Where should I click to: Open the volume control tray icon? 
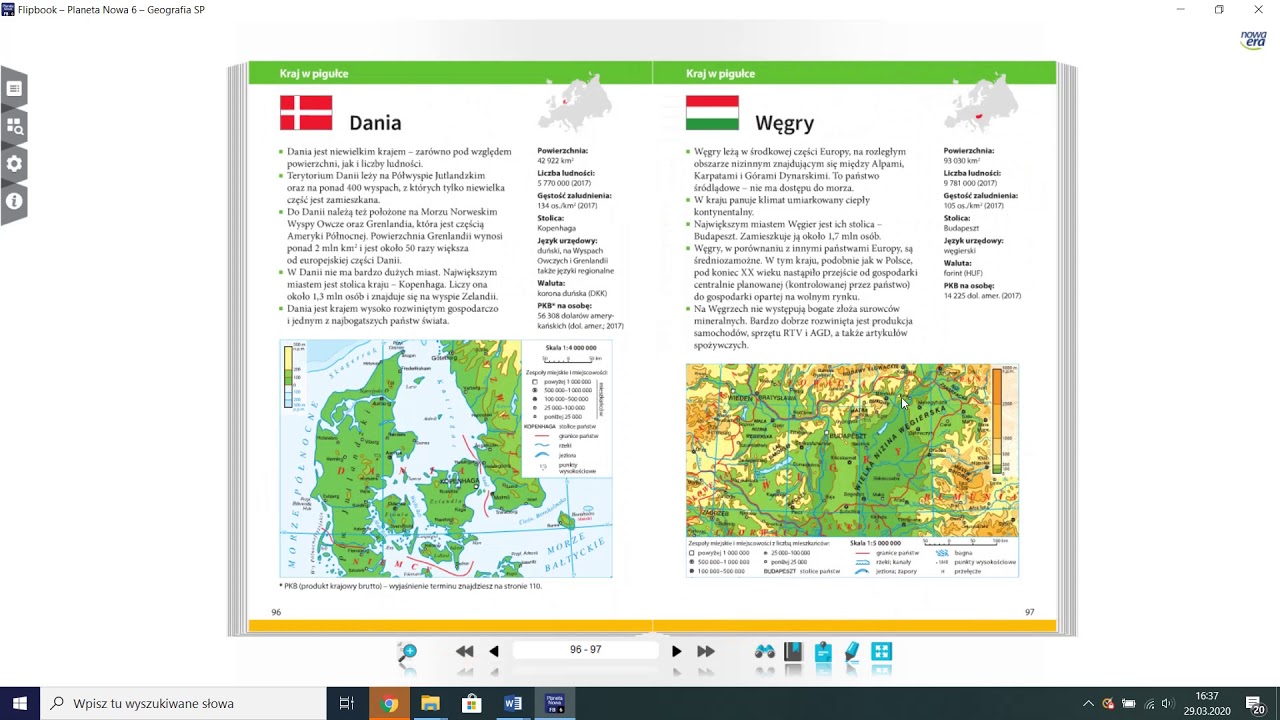pyautogui.click(x=1168, y=703)
